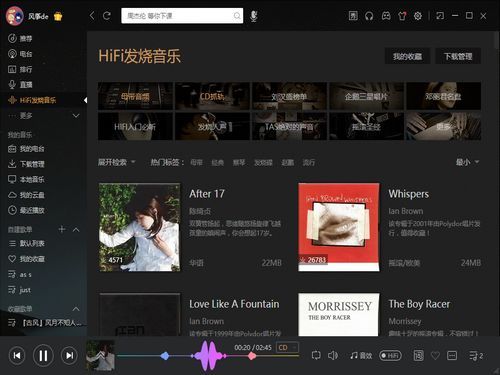
Task: Click the magnifier search icon
Action: pyautogui.click(x=237, y=16)
